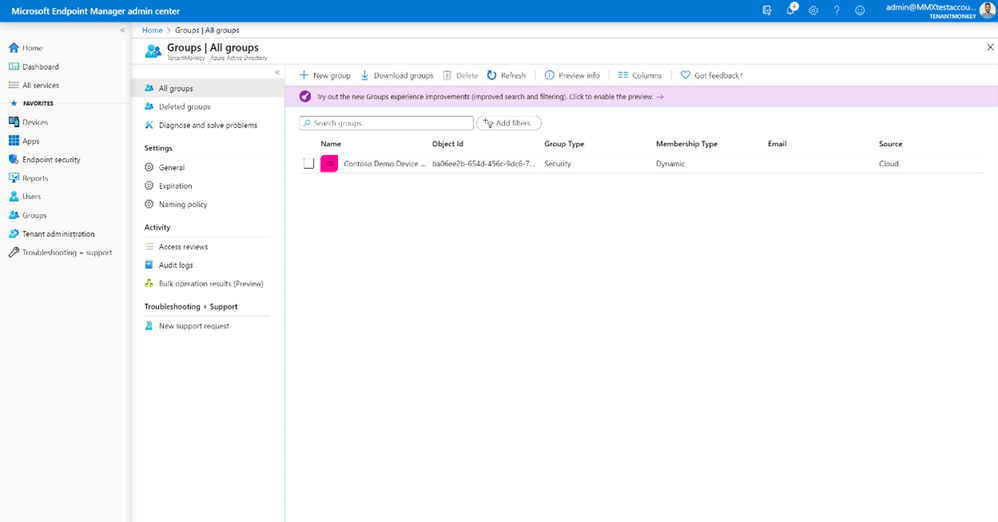Click the Home breadcrumb link

[x=152, y=30]
